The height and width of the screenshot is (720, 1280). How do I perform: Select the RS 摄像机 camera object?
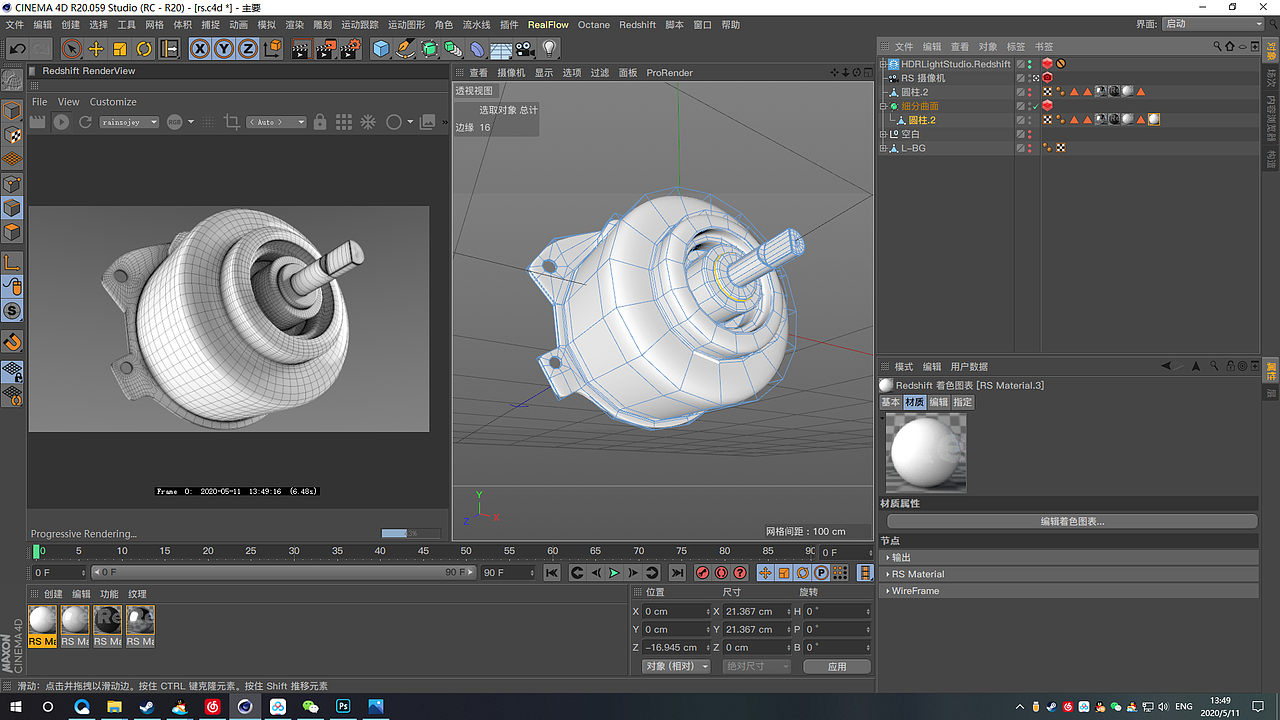pos(923,78)
